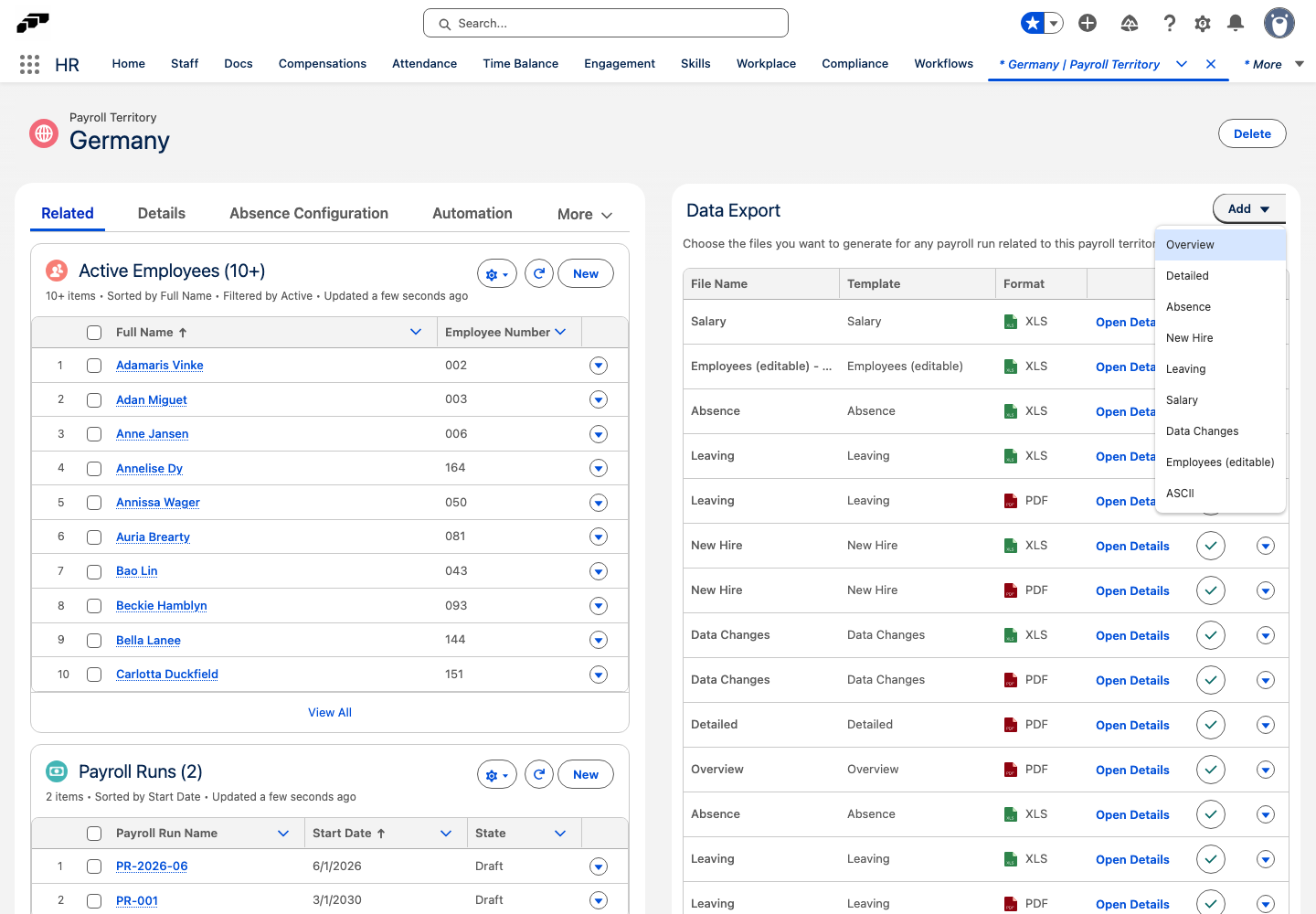
Task: Close the Germany Payroll Territory tab
Action: [1211, 64]
